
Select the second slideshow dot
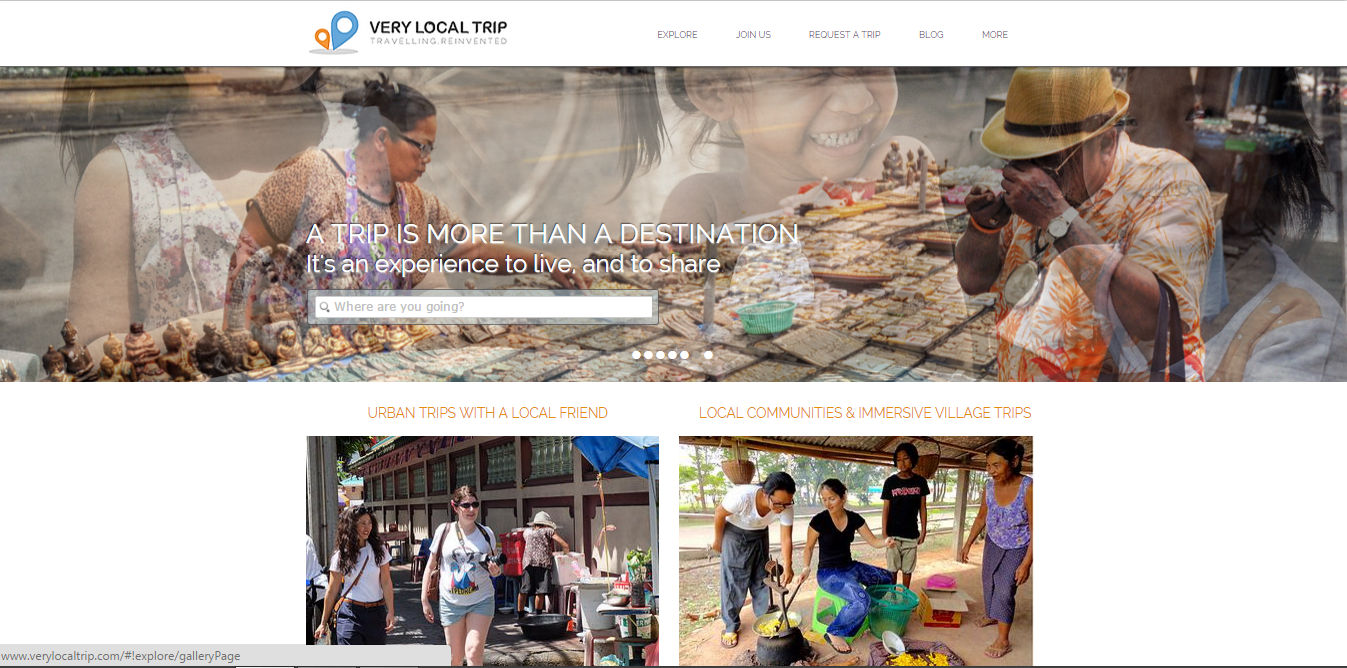click(648, 355)
